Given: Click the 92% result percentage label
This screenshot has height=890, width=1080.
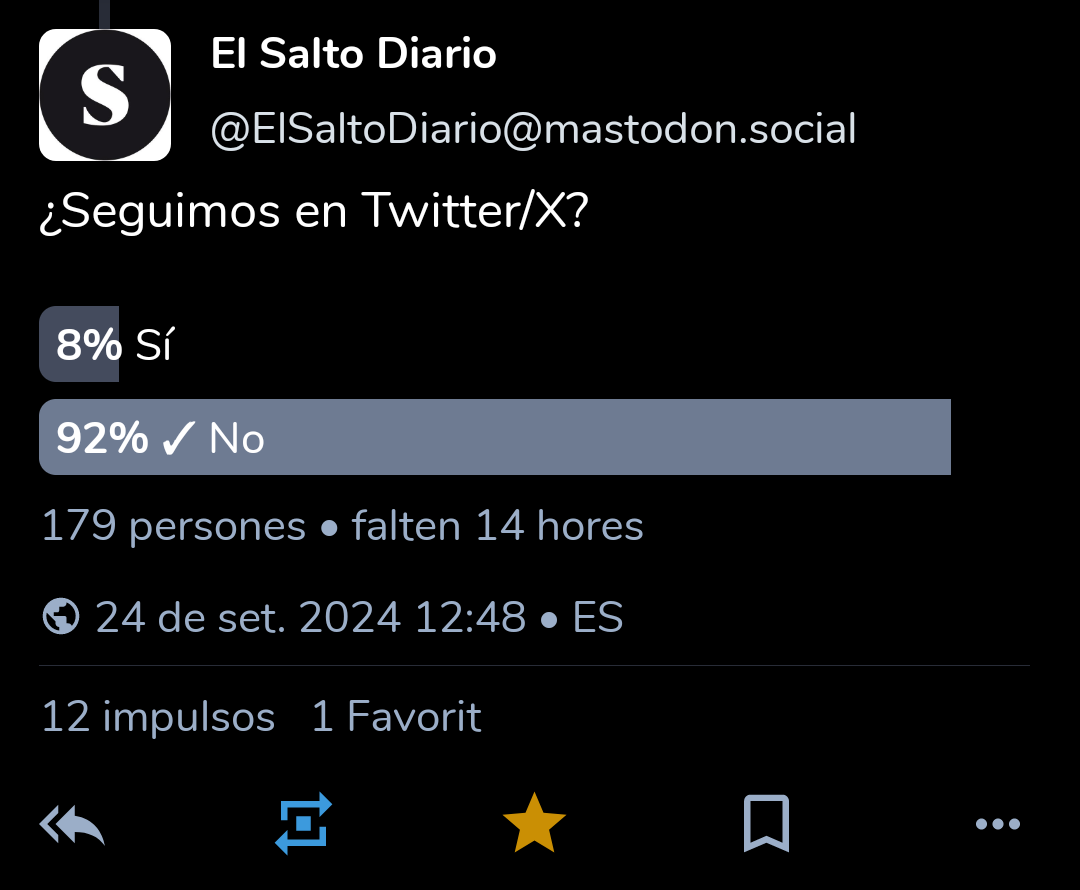Looking at the screenshot, I should pos(102,439).
